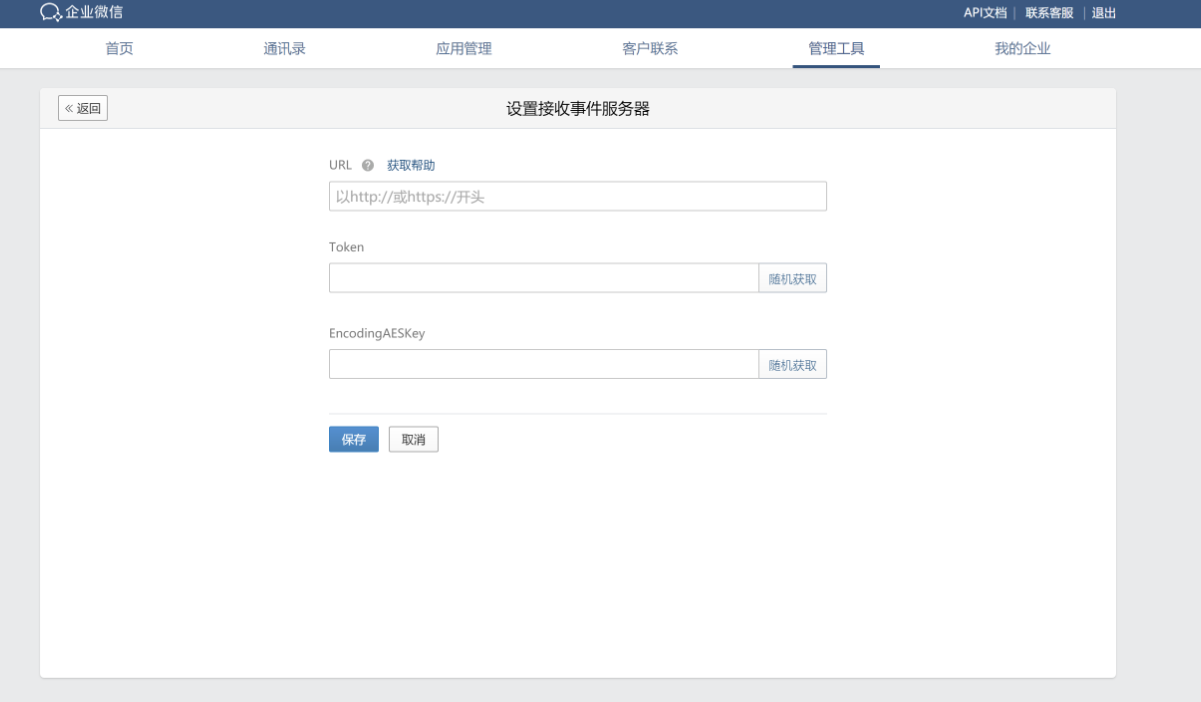Click the 联系客服 link

(1049, 13)
